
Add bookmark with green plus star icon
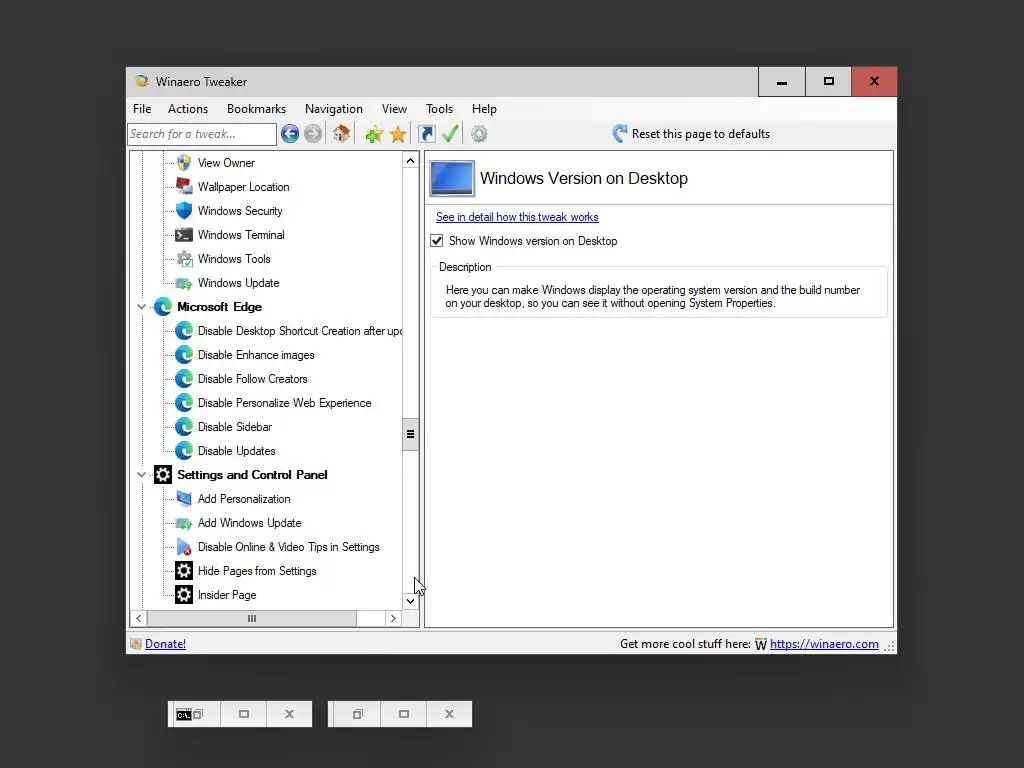374,135
